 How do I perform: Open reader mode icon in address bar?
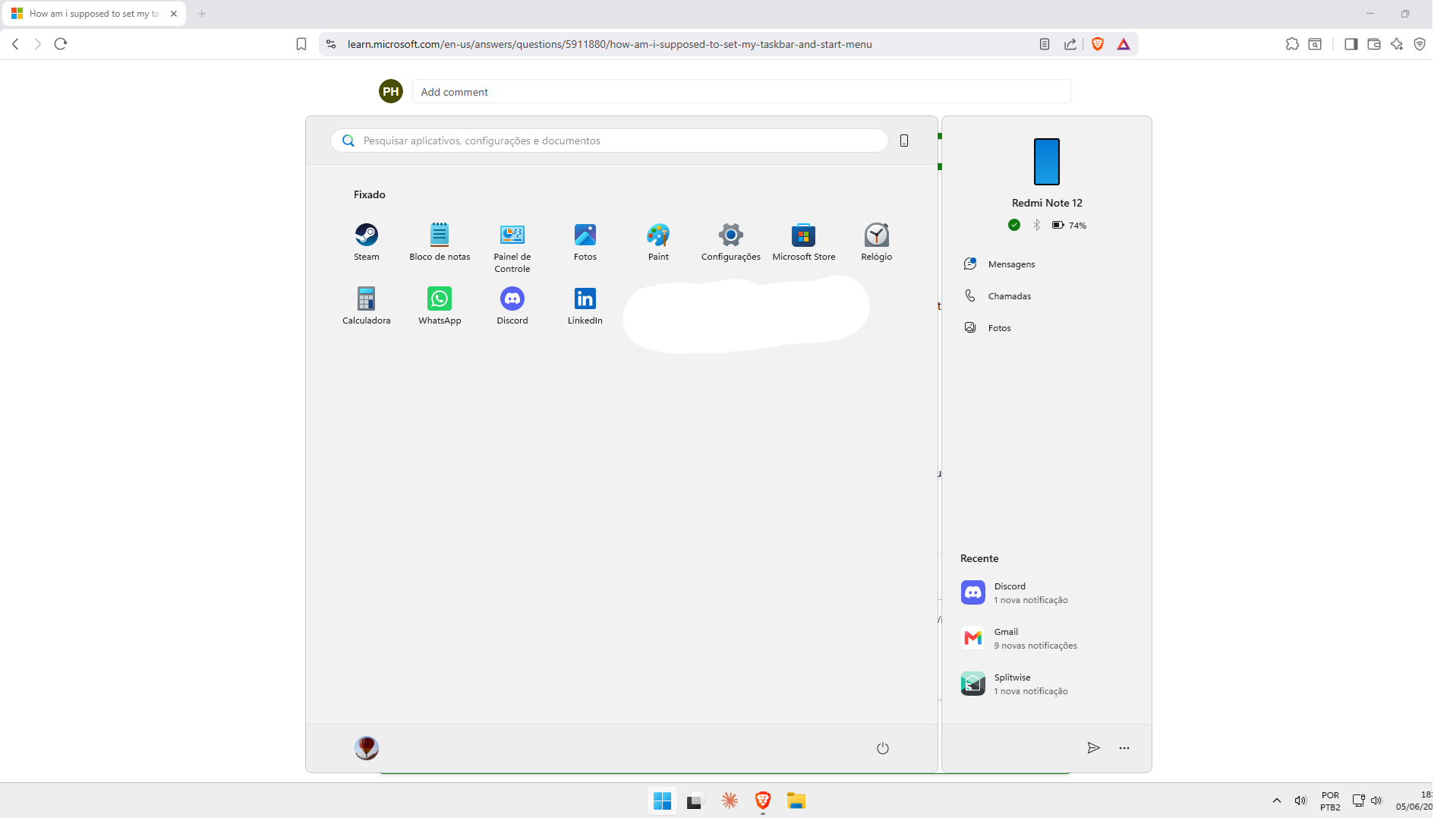[1045, 44]
